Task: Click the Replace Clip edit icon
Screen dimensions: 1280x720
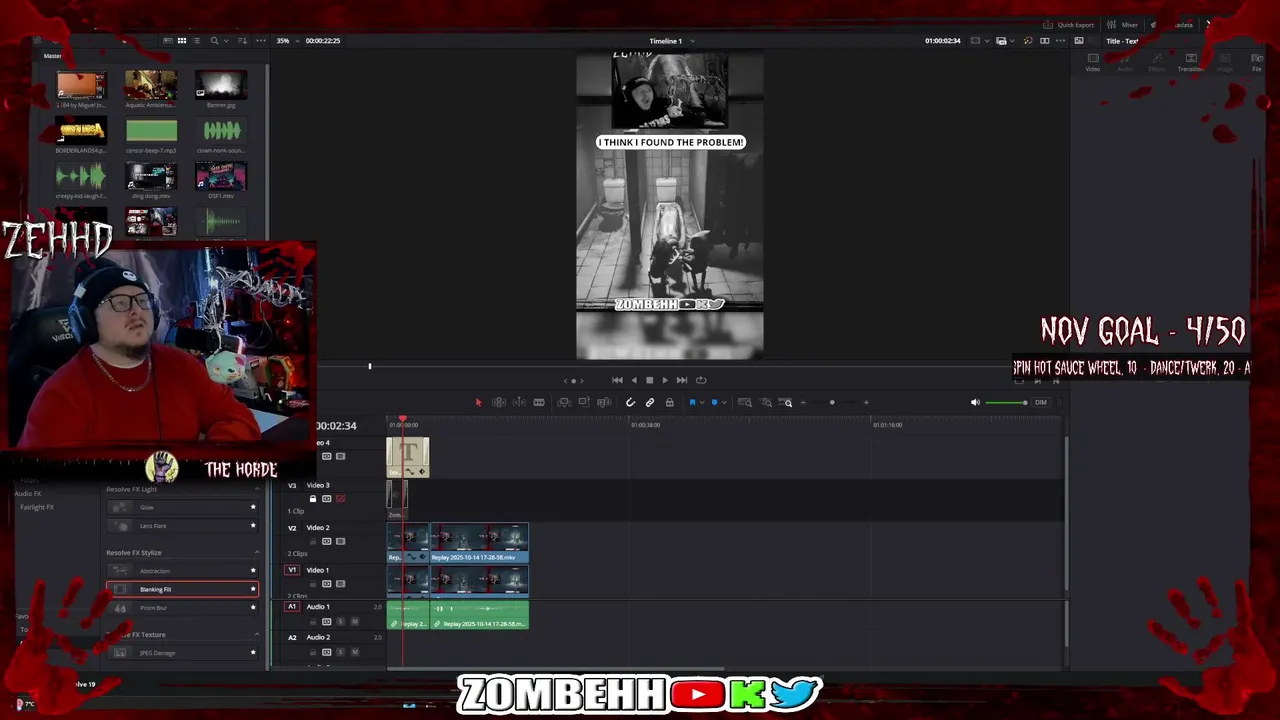Action: point(604,402)
